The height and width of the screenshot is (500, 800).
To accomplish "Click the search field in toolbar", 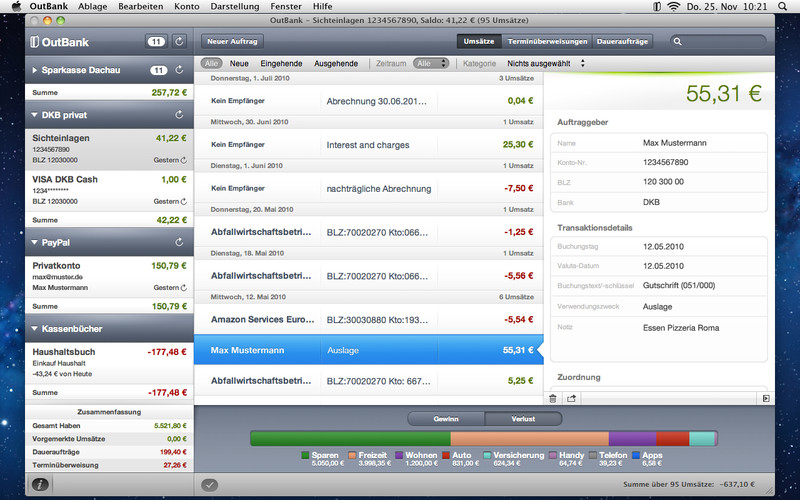I will pos(722,42).
